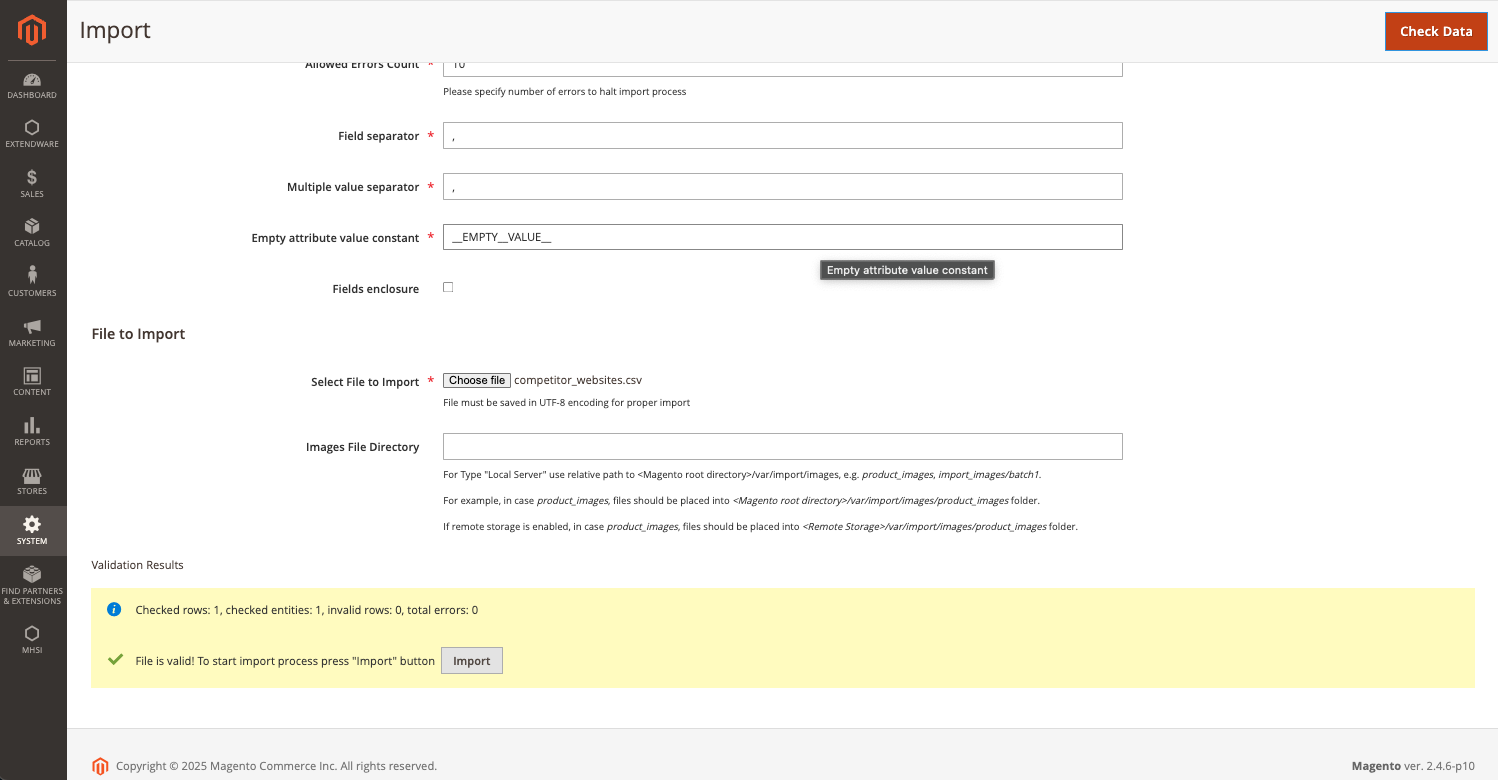Click the 'Validation Results' label
Viewport: 1498px width, 780px height.
click(x=137, y=565)
